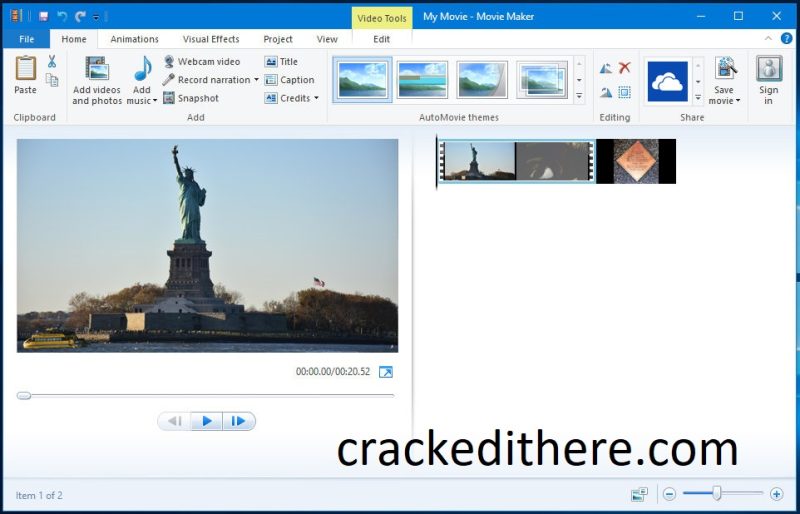Click the 00:00.00/00:20.52 time display
The image size is (800, 514).
click(x=333, y=372)
